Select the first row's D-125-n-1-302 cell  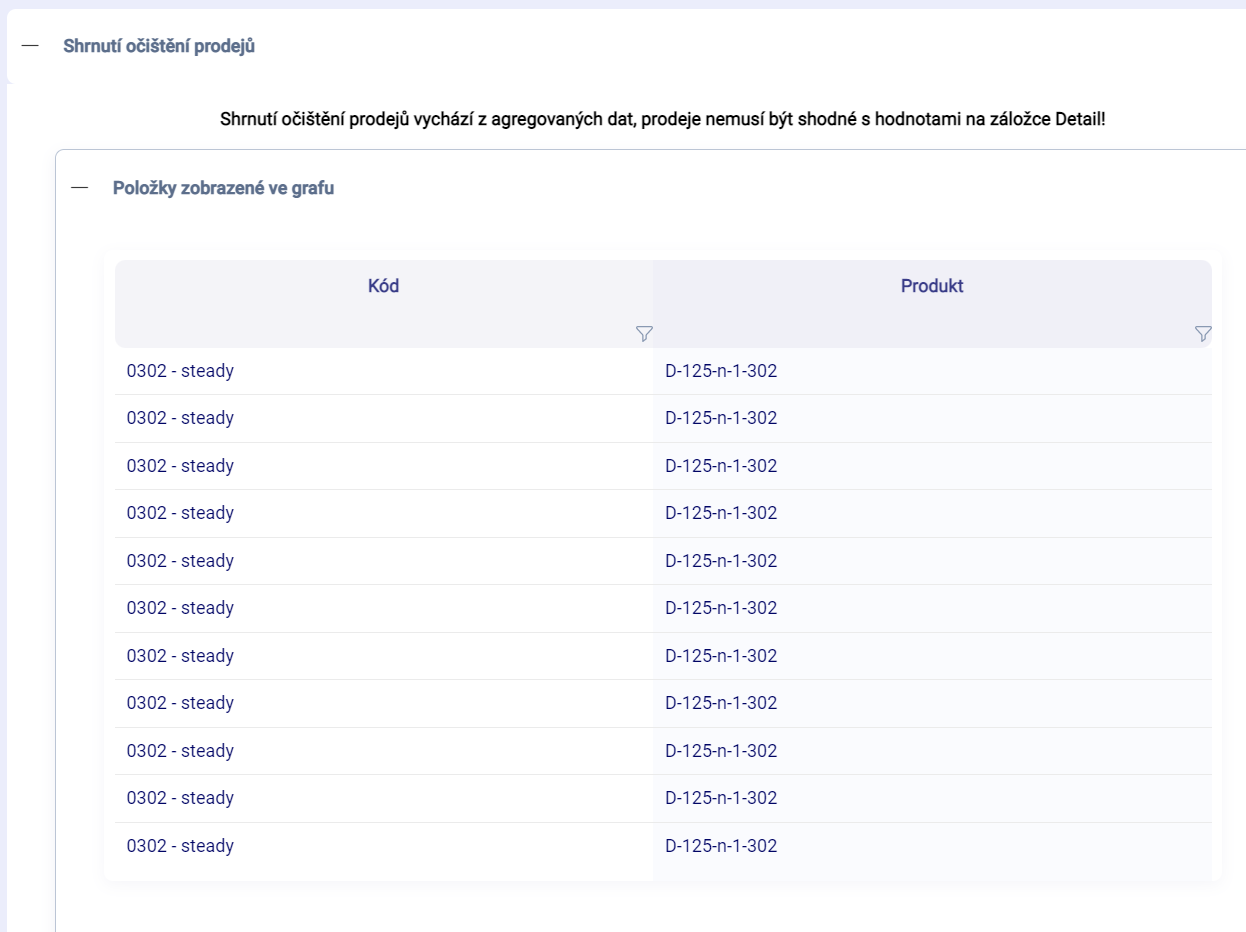click(721, 371)
